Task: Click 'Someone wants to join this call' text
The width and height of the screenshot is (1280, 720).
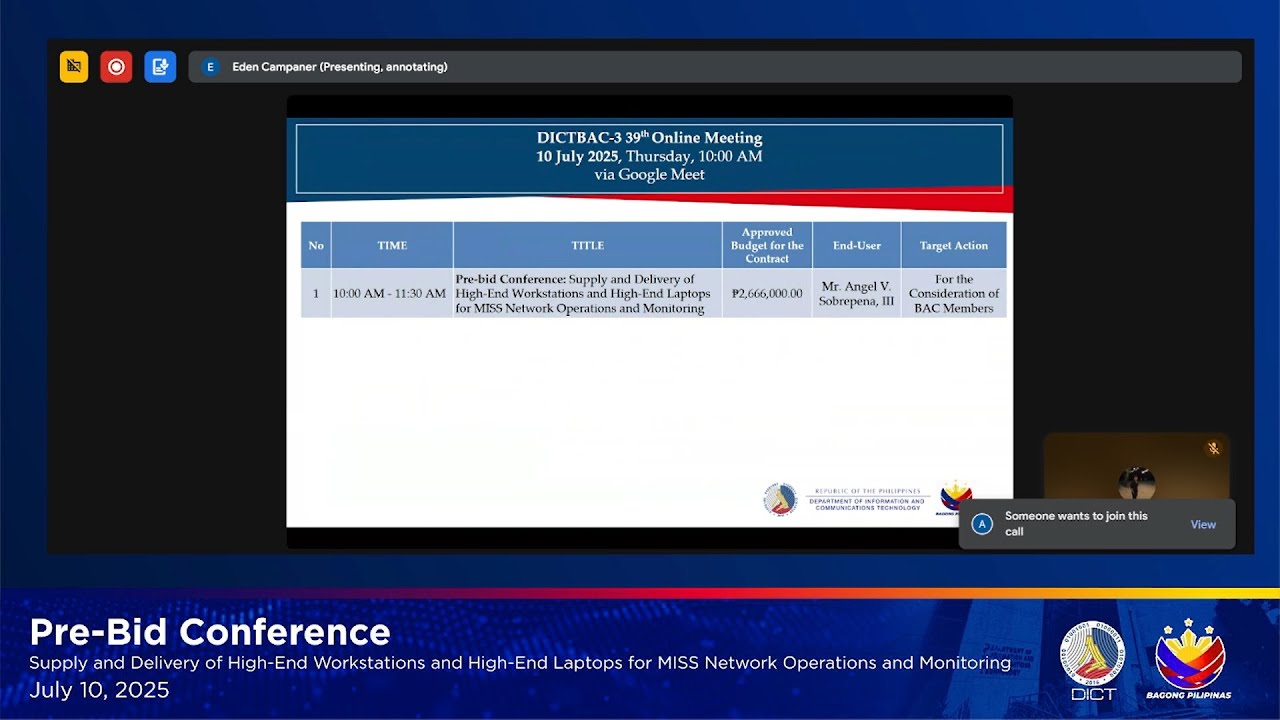Action: [x=1076, y=524]
